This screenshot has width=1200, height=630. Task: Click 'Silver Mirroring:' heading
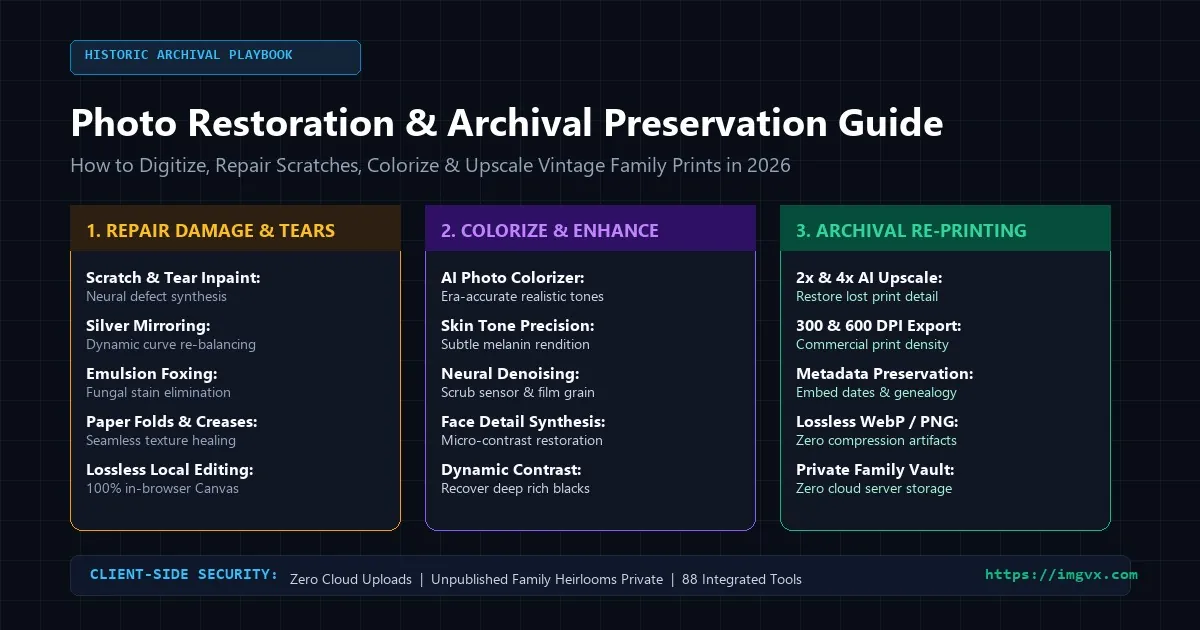[x=146, y=326]
